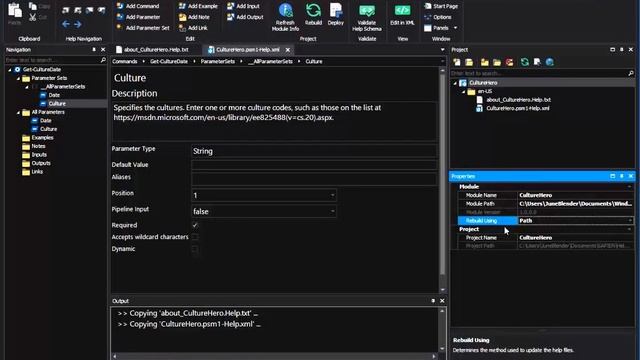Open the Panels dropdown
The height and width of the screenshot is (360, 640).
pos(440,28)
